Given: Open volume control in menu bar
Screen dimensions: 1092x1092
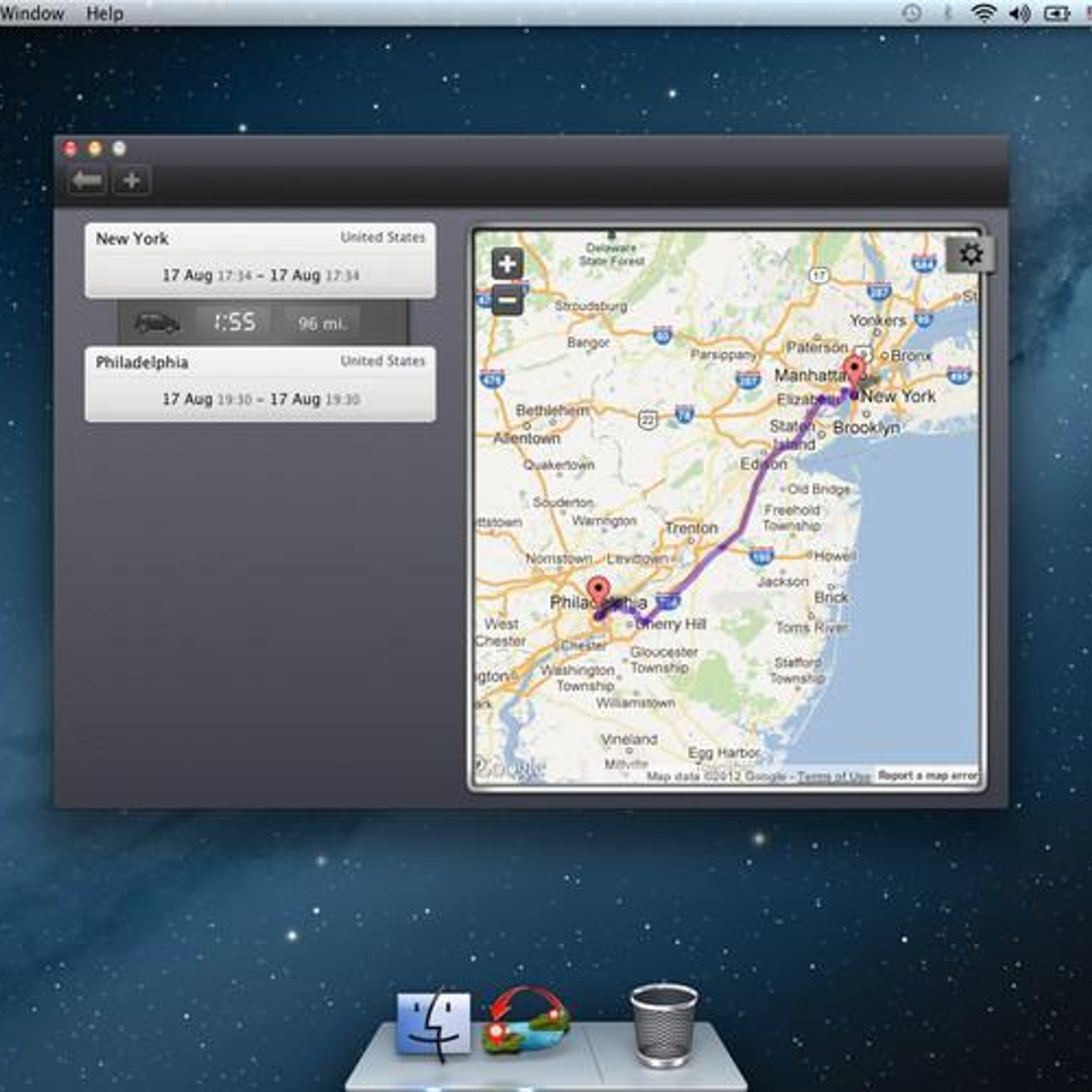Looking at the screenshot, I should pos(1020,13).
